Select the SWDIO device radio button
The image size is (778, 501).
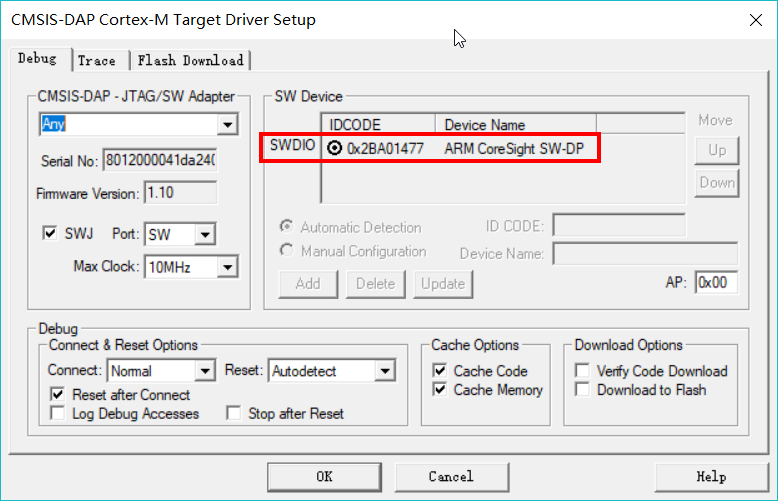tap(334, 148)
